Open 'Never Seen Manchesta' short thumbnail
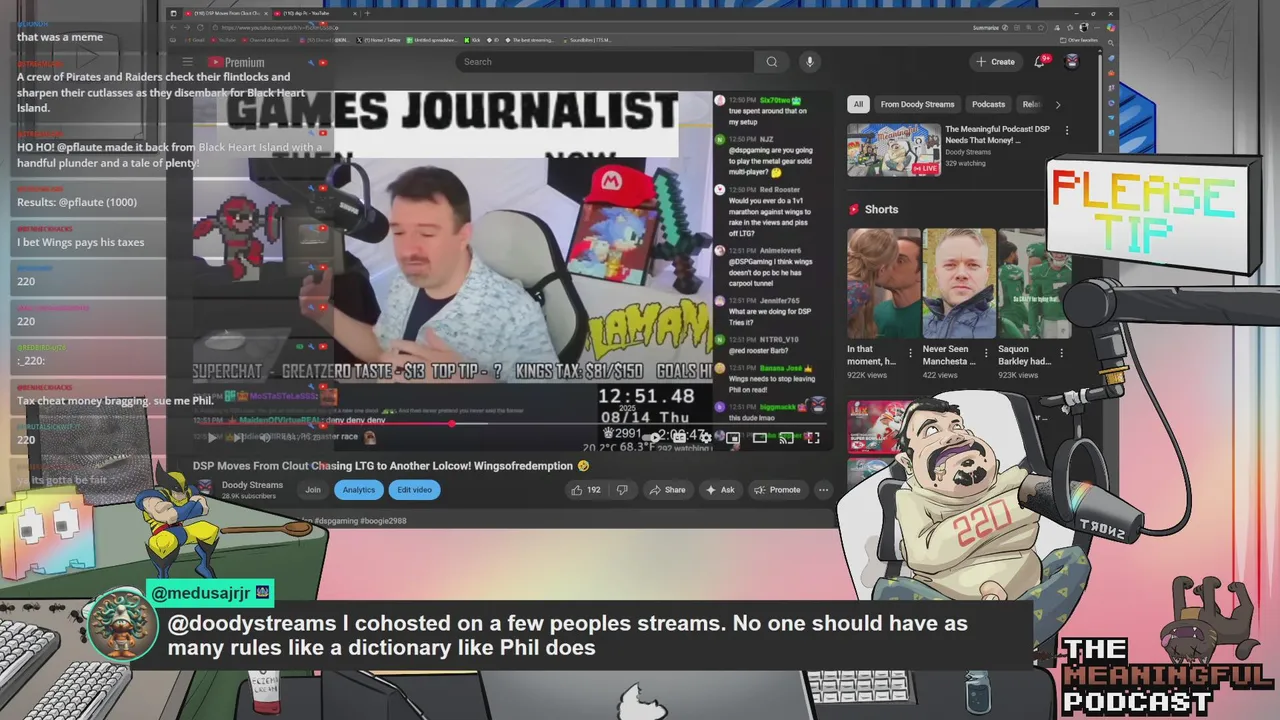 pyautogui.click(x=959, y=284)
